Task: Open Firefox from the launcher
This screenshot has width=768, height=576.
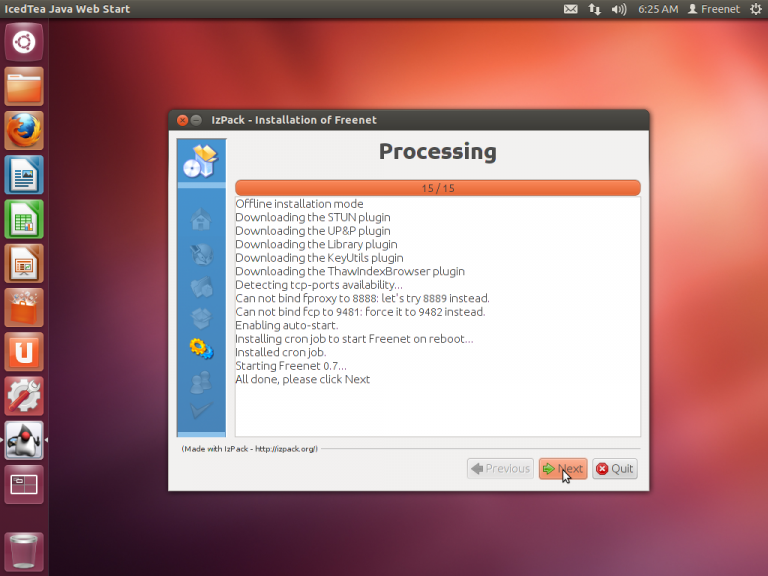Action: pos(24,130)
